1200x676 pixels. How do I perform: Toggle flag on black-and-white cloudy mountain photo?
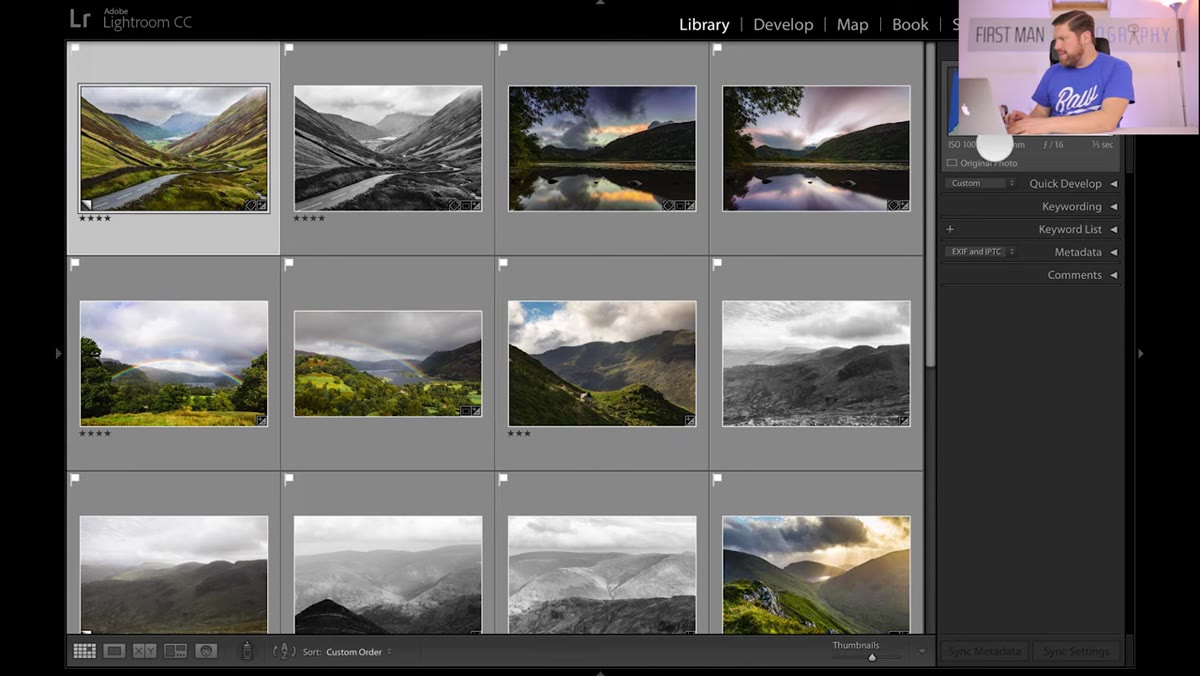coord(717,264)
